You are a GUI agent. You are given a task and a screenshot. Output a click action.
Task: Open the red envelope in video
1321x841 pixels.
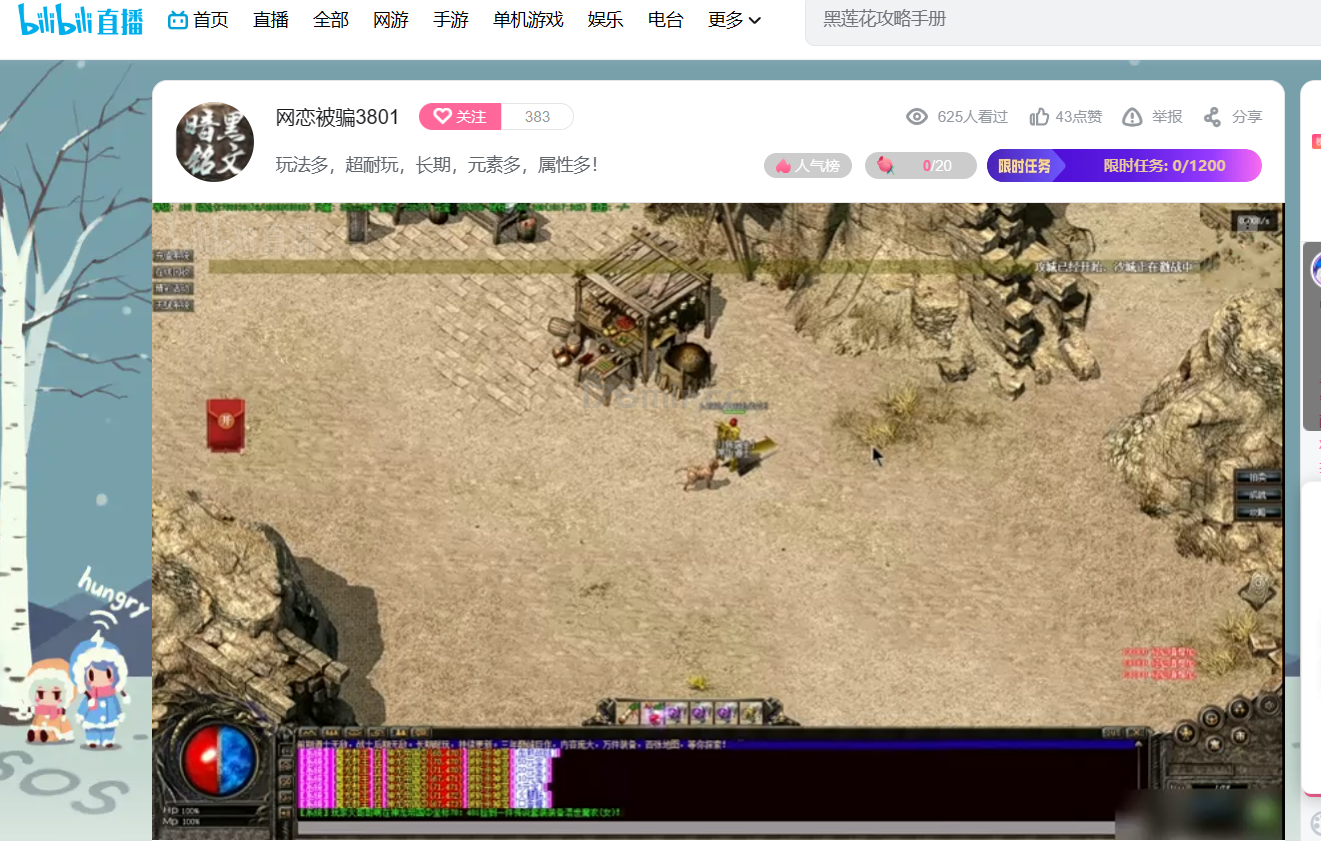click(x=226, y=425)
